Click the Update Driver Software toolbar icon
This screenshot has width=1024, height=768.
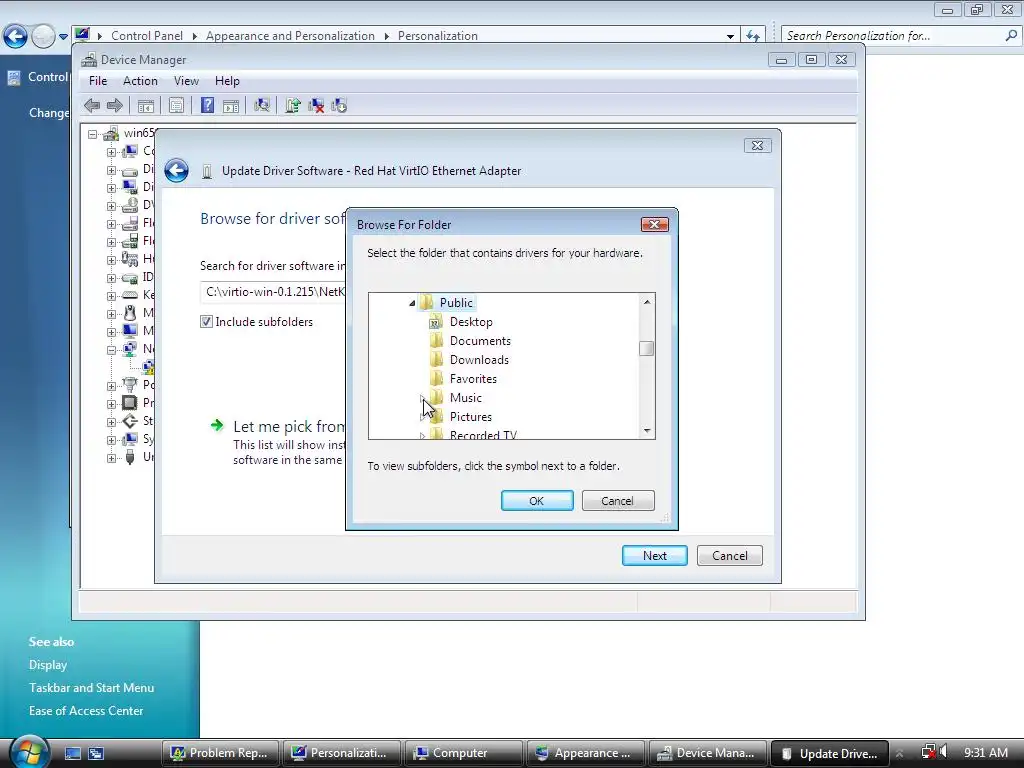(293, 105)
